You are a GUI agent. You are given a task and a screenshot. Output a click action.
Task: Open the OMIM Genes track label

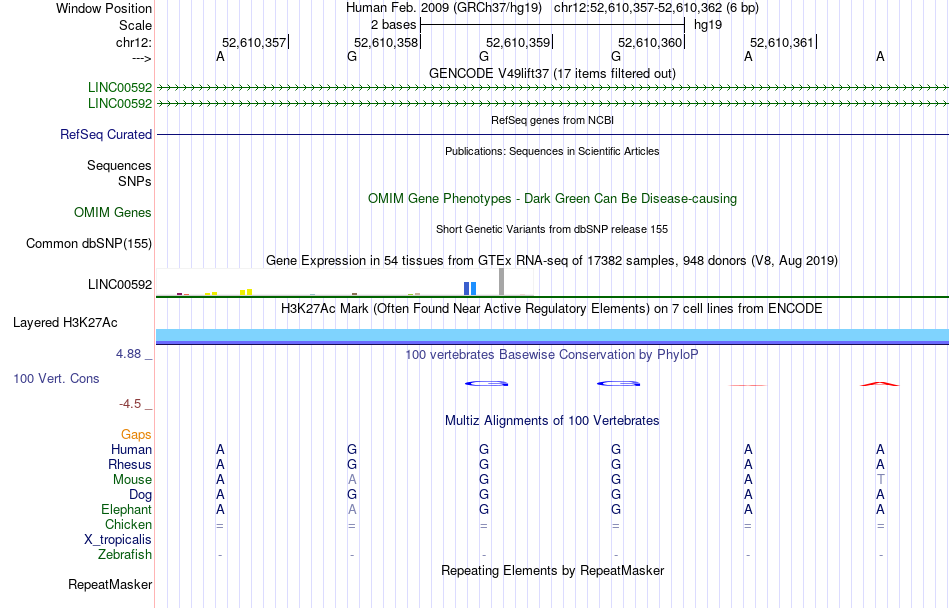point(112,213)
